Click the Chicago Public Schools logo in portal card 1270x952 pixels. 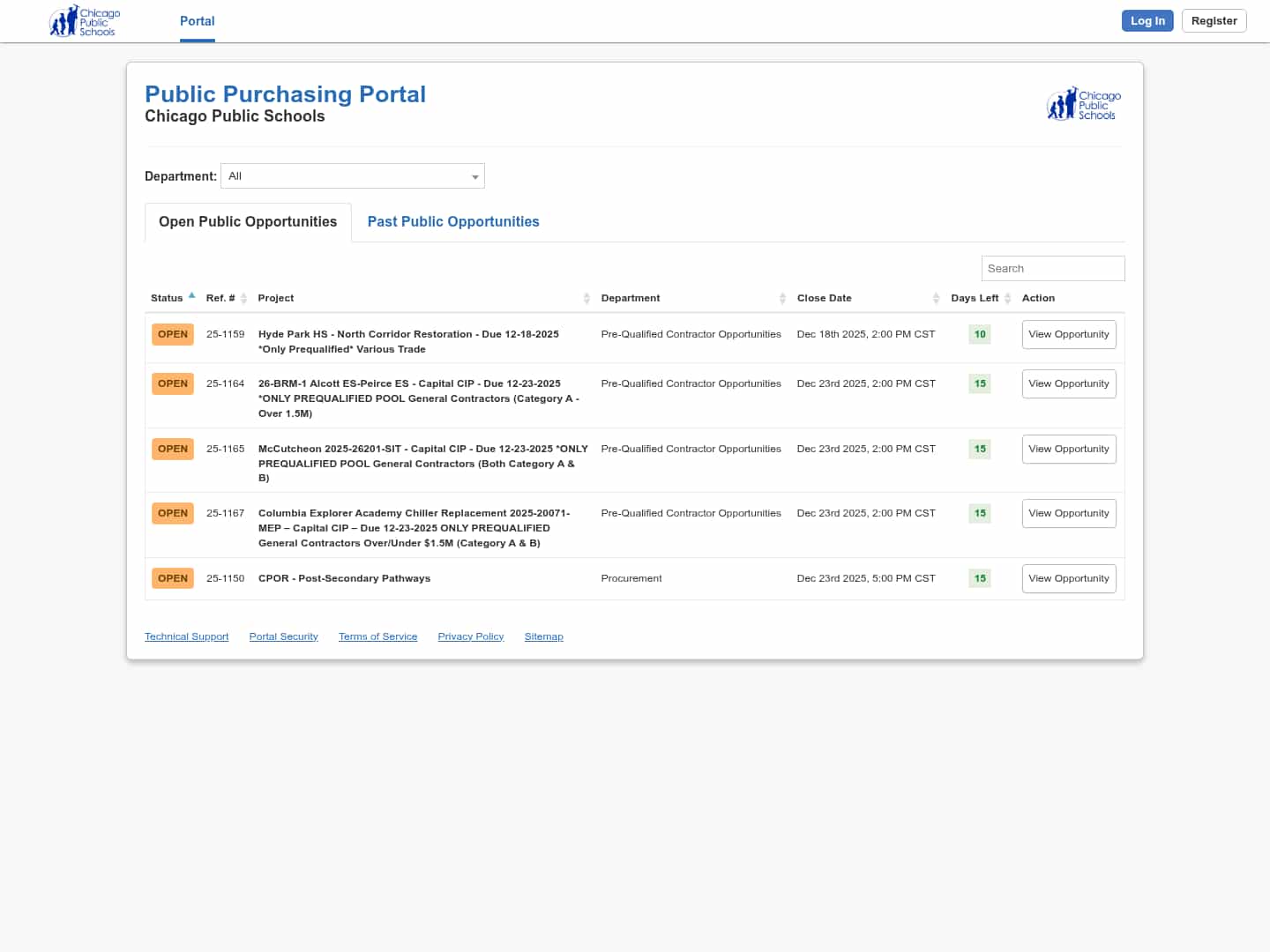(1084, 104)
